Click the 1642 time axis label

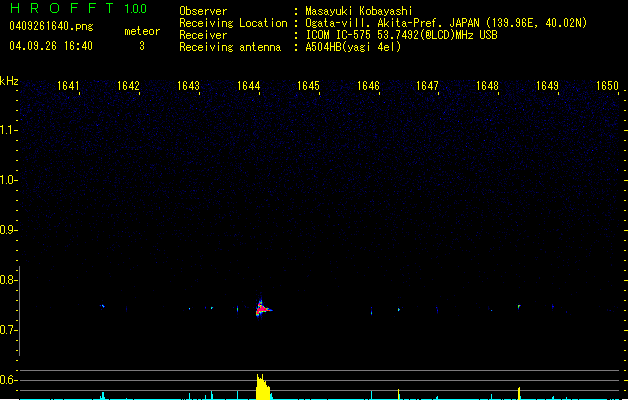coord(128,86)
